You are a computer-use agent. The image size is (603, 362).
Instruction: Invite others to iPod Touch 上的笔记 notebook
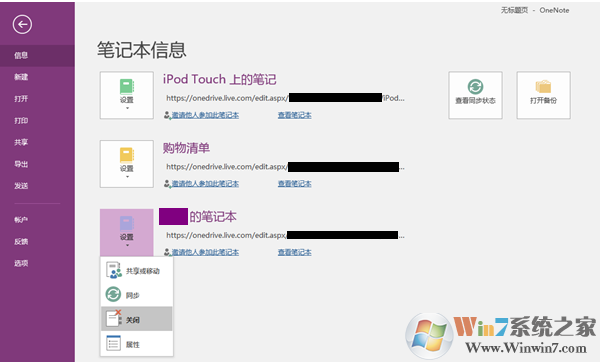205,115
